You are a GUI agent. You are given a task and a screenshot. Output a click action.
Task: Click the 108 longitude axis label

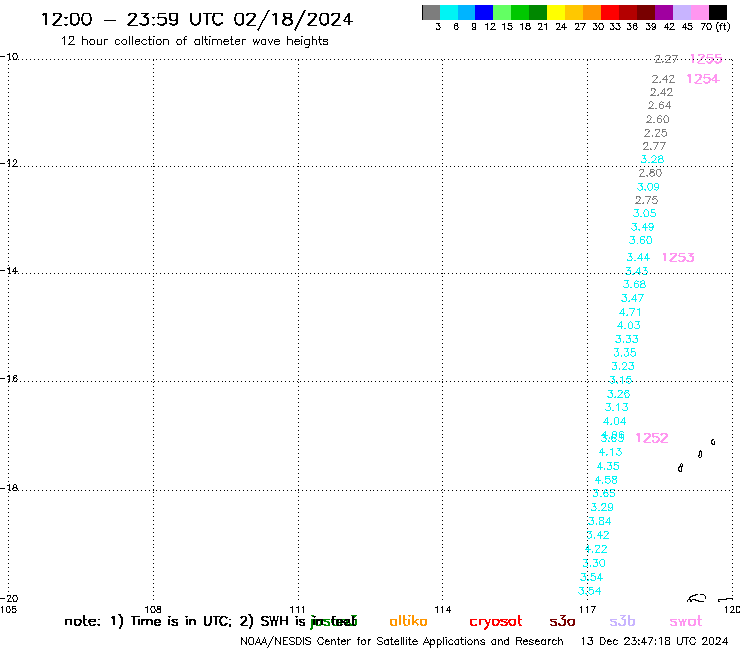pos(153,609)
